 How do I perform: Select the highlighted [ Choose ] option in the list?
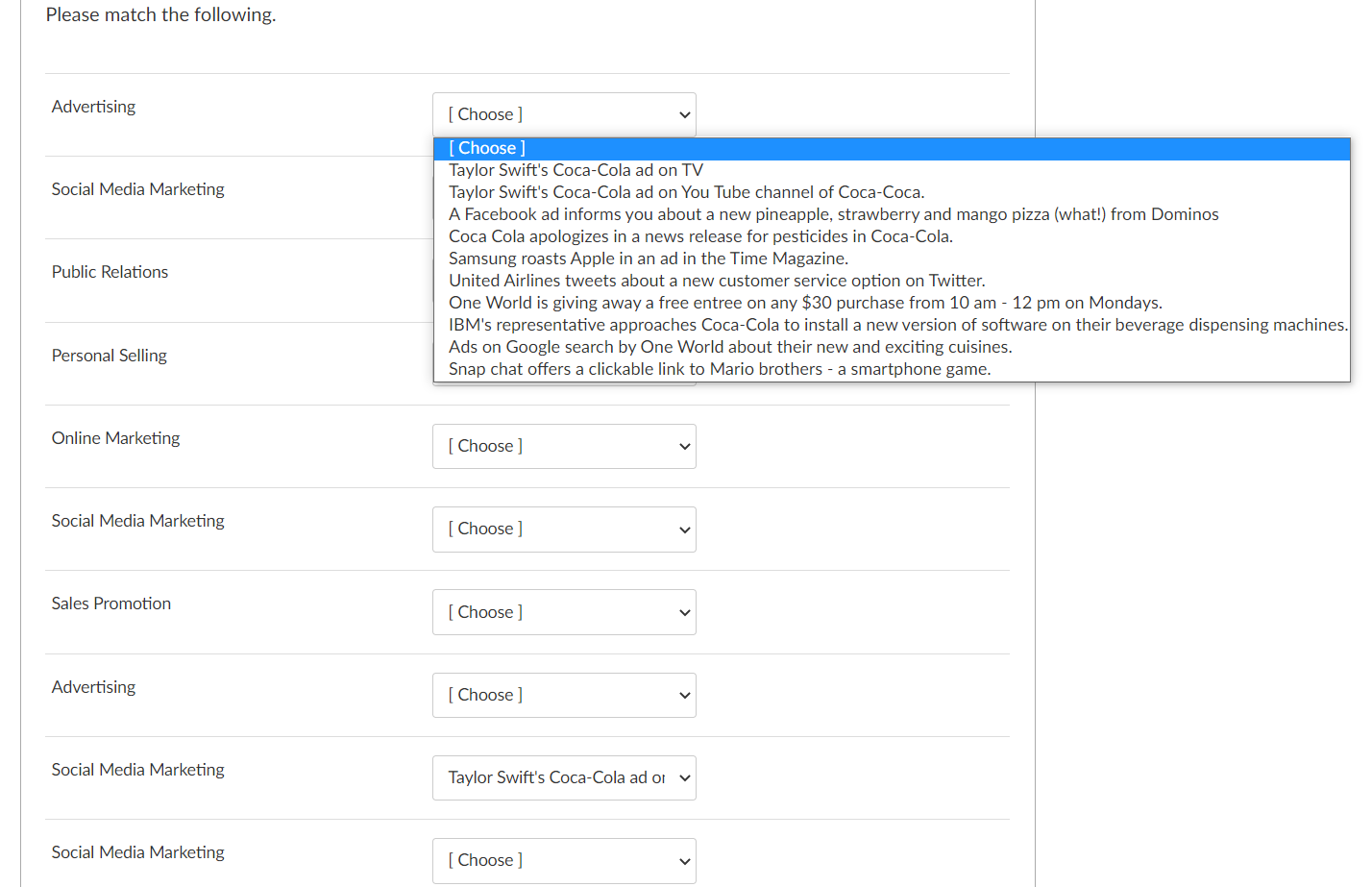click(x=892, y=148)
